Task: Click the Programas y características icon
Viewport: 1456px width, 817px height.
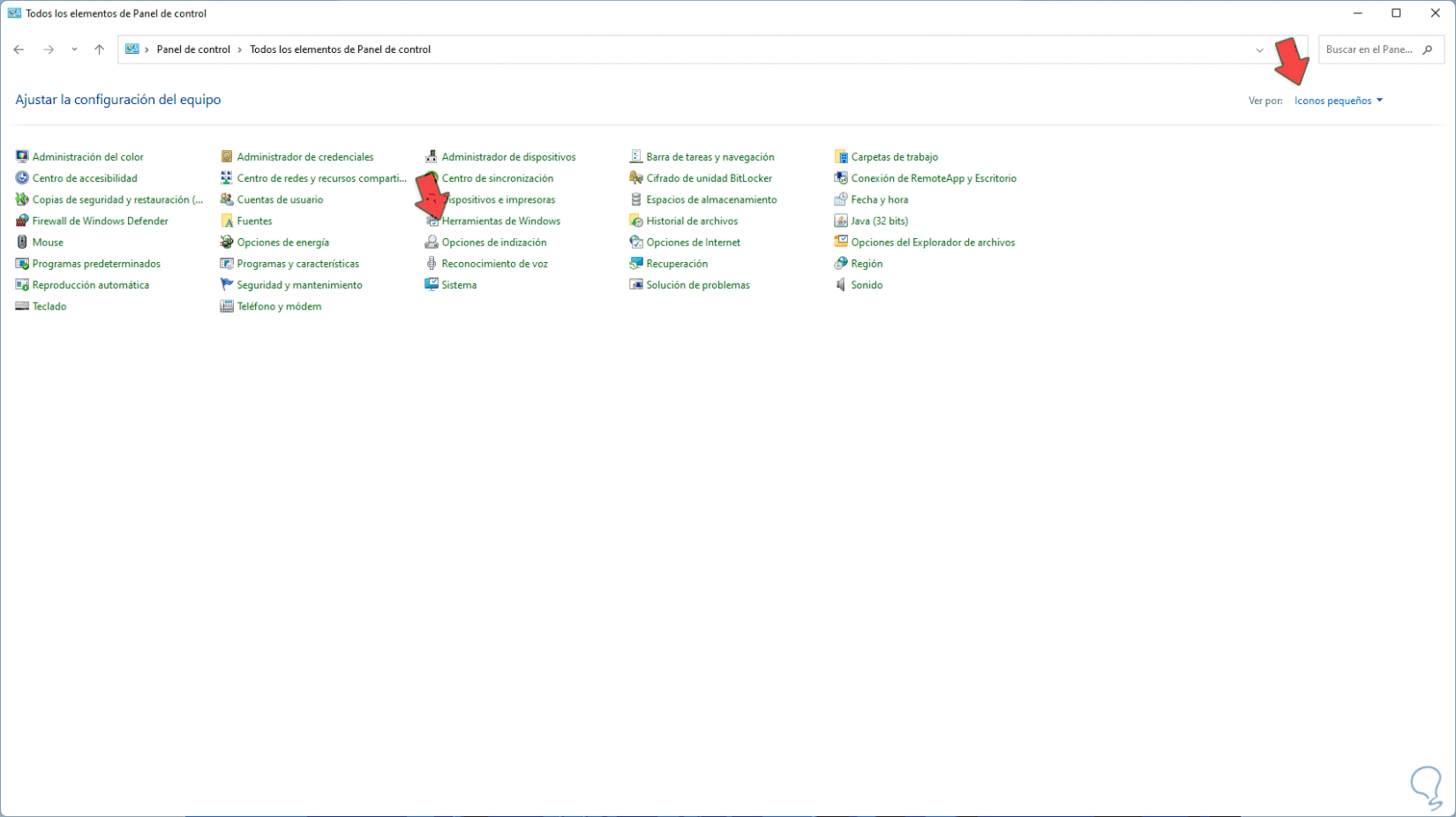Action: pos(227,264)
